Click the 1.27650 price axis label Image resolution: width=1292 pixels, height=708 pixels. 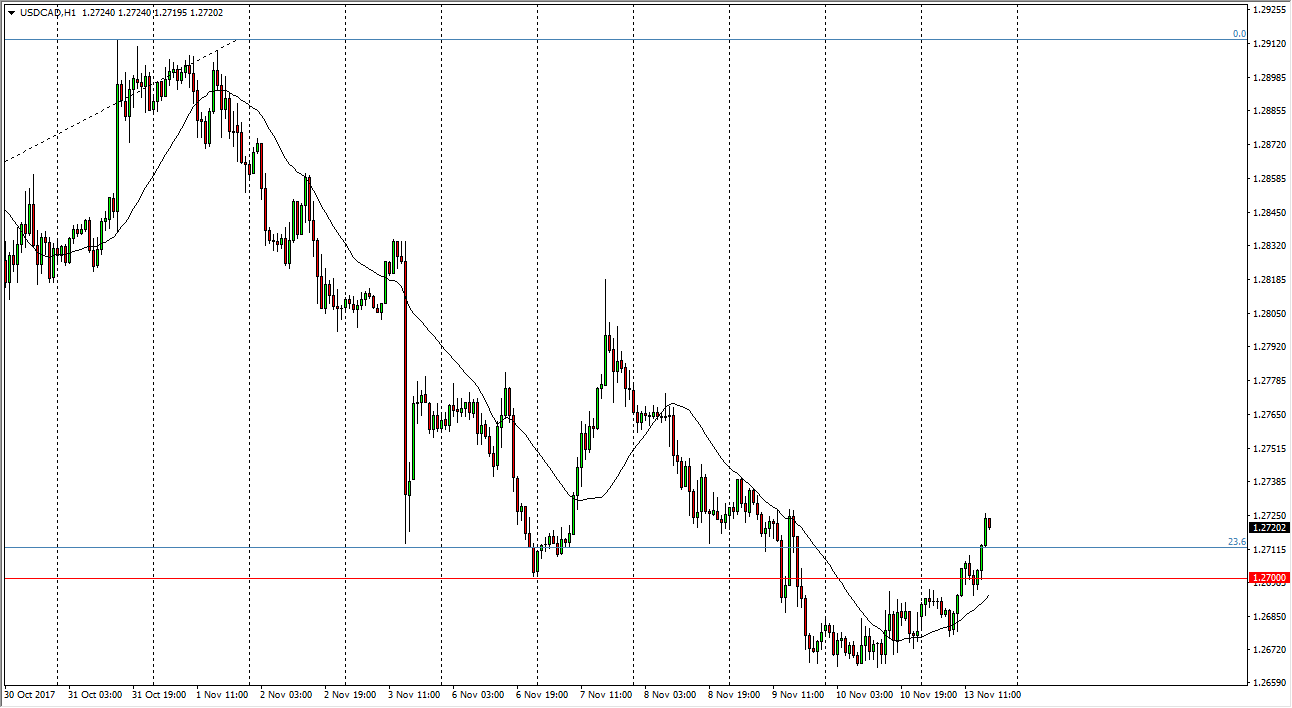[1269, 414]
